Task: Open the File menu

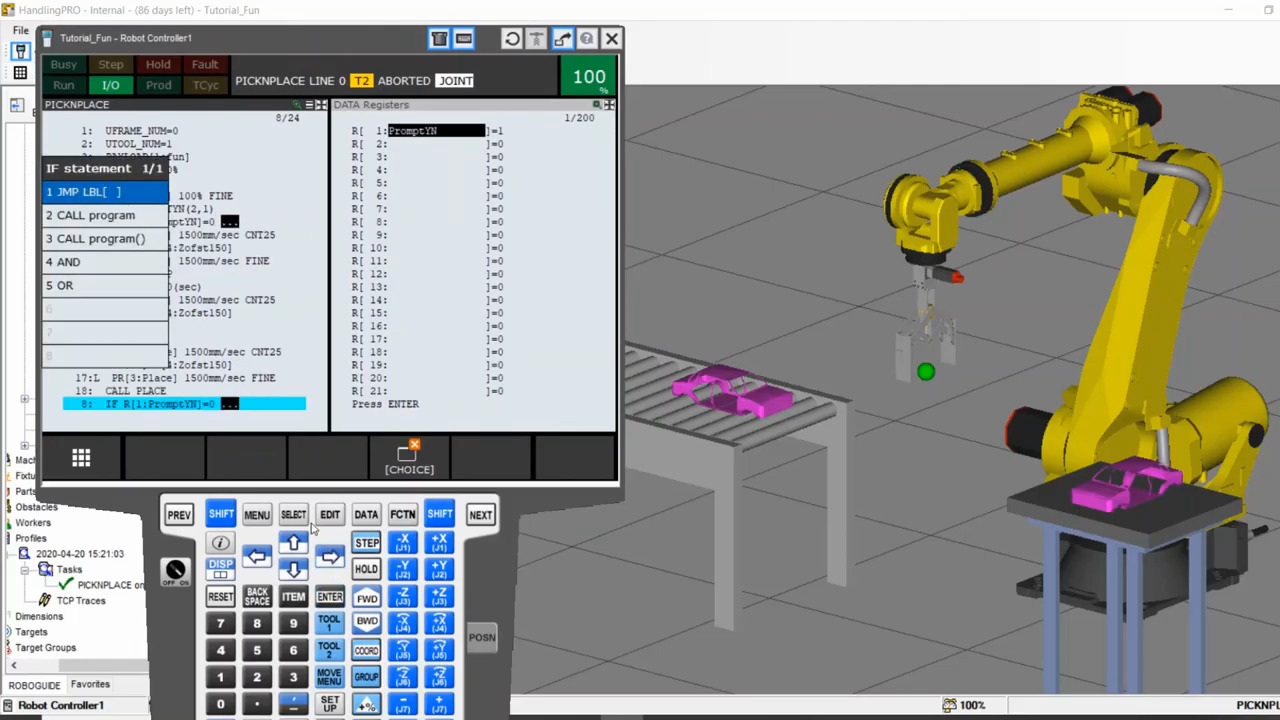Action: click(21, 31)
